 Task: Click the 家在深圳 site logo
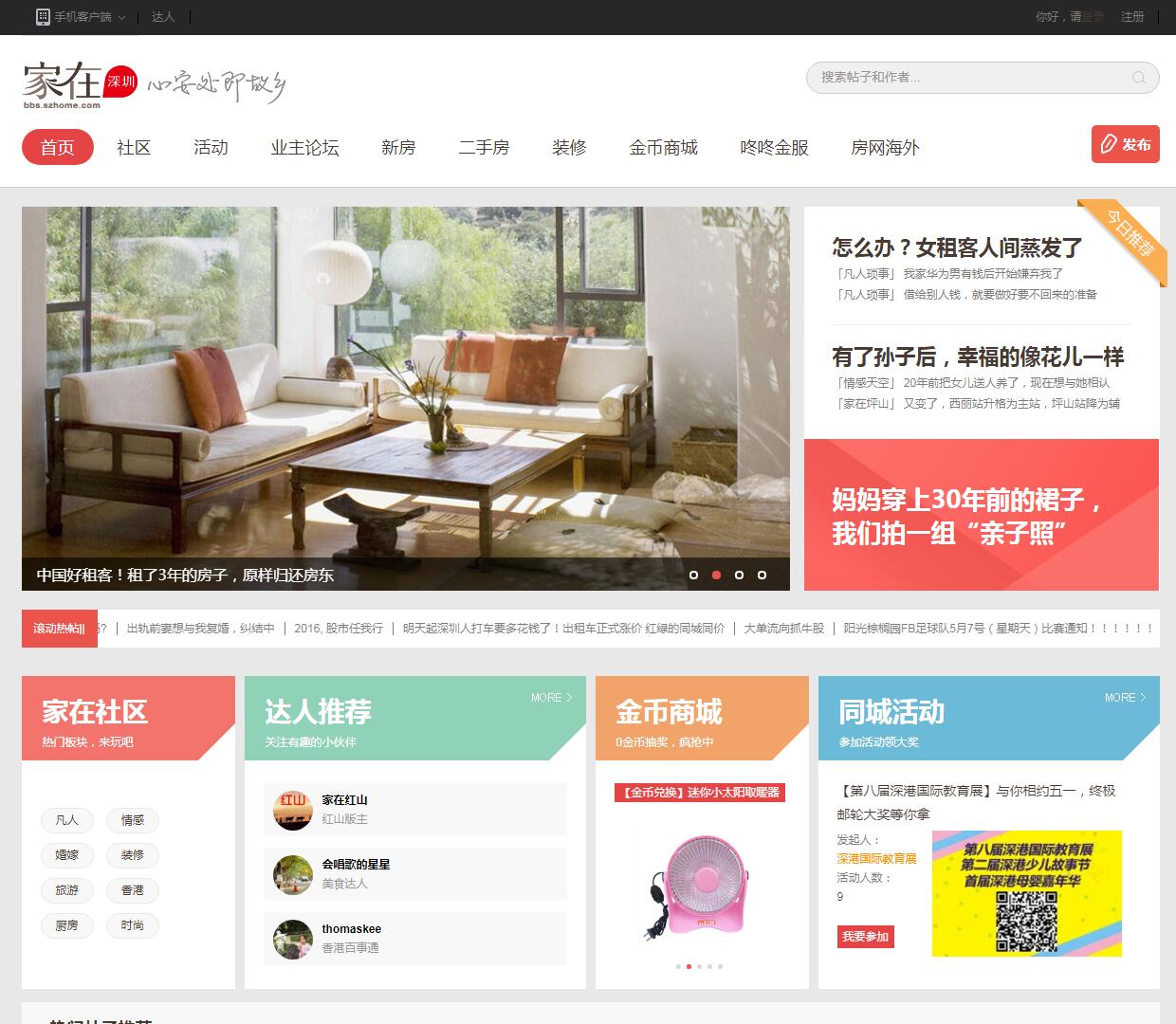[x=81, y=83]
